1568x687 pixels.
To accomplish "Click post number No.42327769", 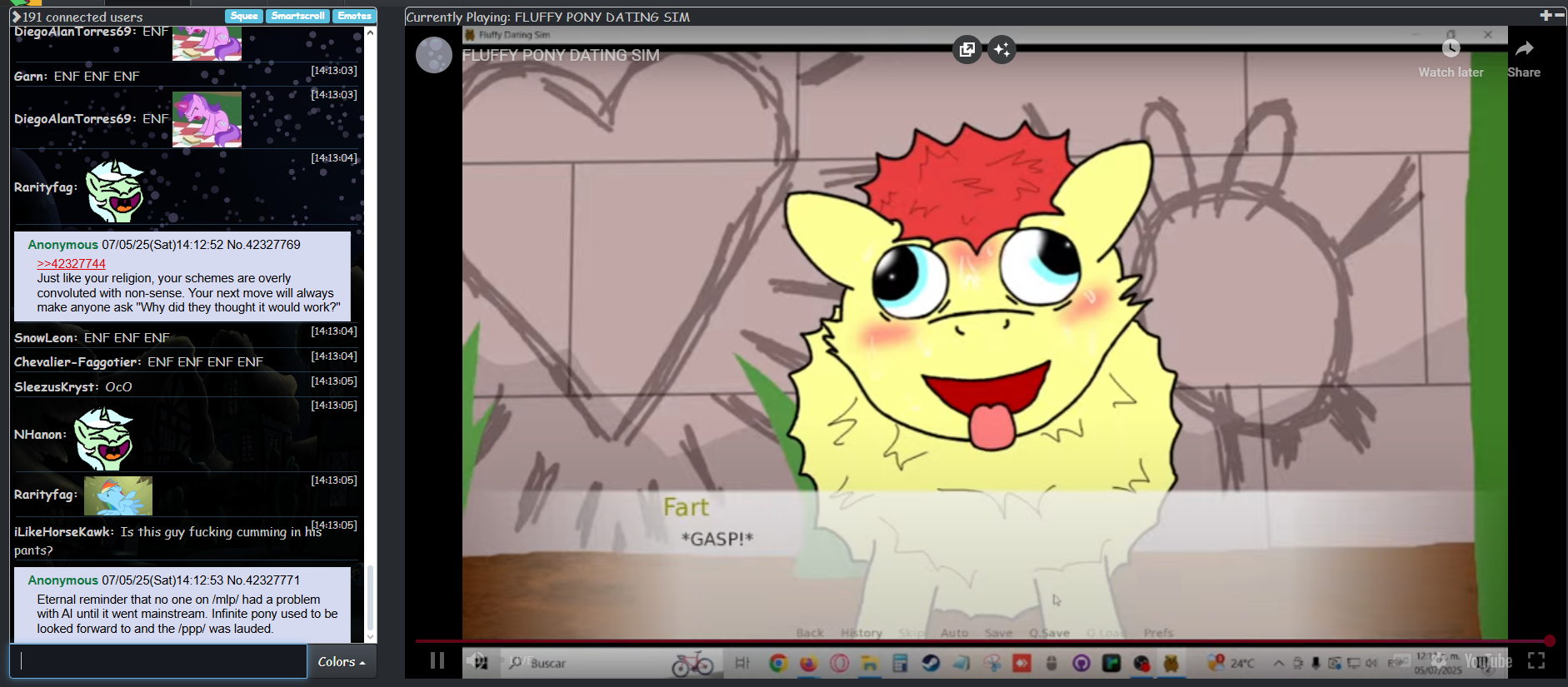I will (x=263, y=244).
